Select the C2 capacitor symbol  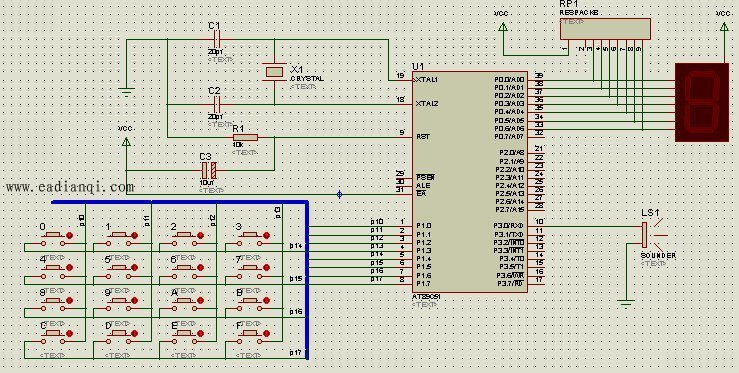217,104
